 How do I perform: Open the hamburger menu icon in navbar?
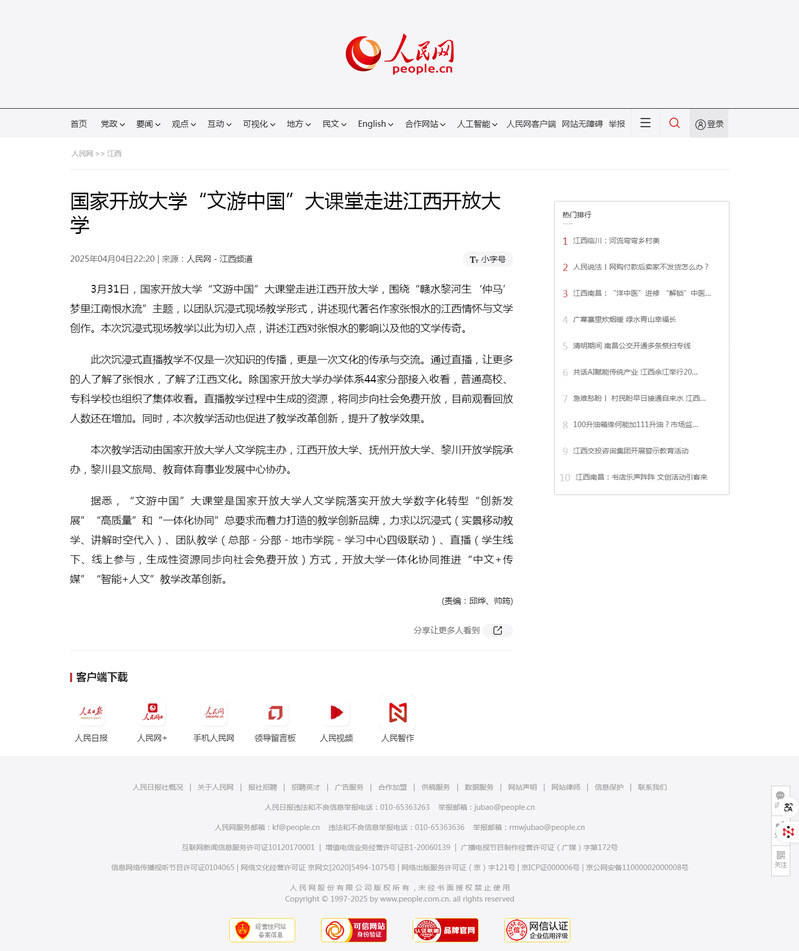(645, 123)
